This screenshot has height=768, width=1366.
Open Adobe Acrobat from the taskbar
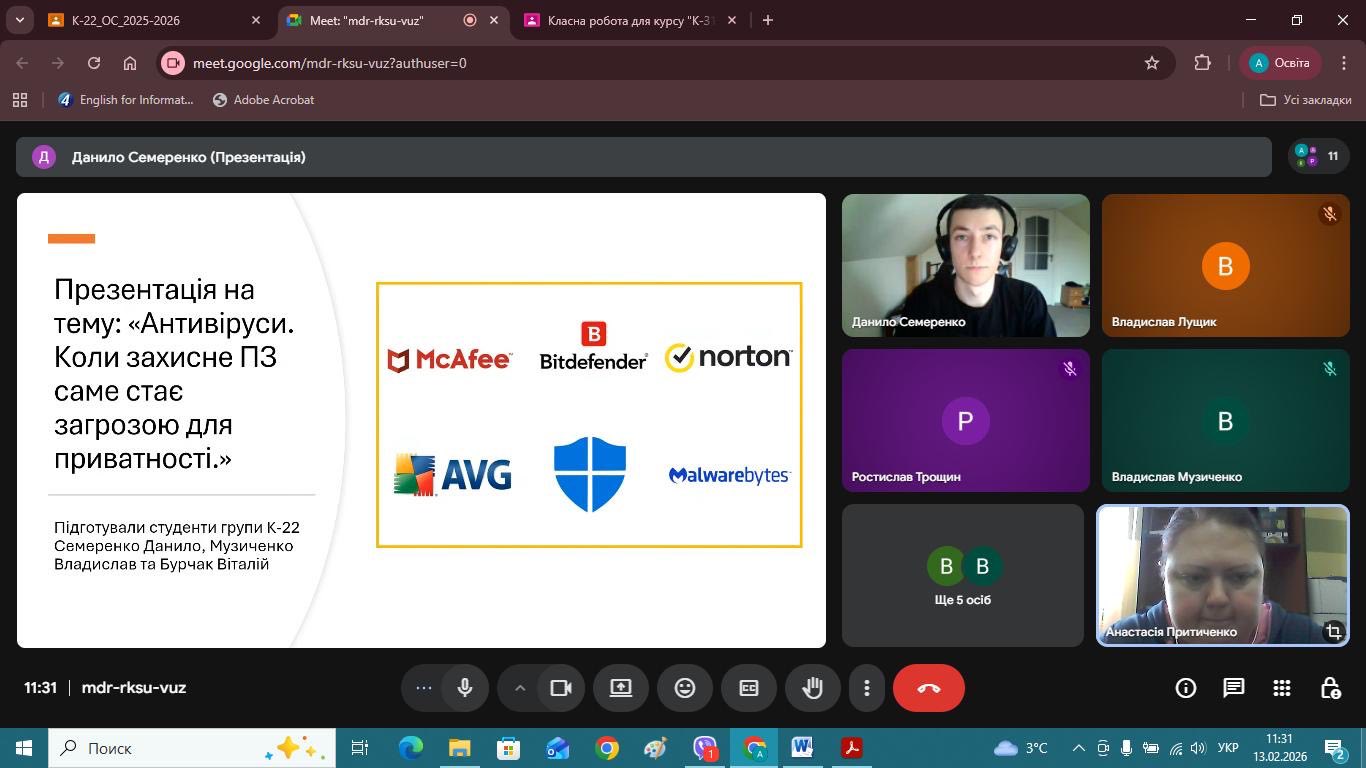(851, 748)
